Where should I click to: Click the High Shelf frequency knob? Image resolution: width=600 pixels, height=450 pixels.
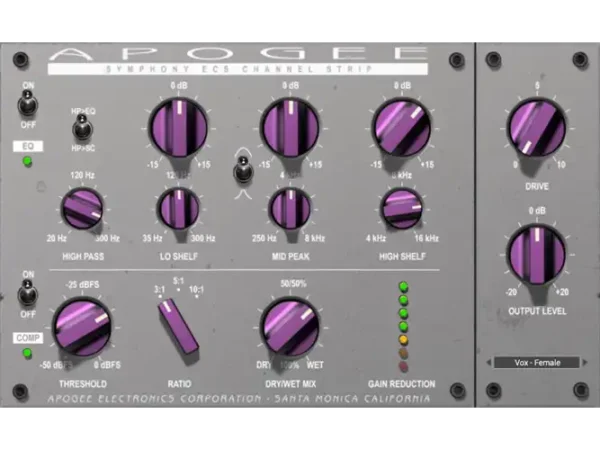click(402, 209)
